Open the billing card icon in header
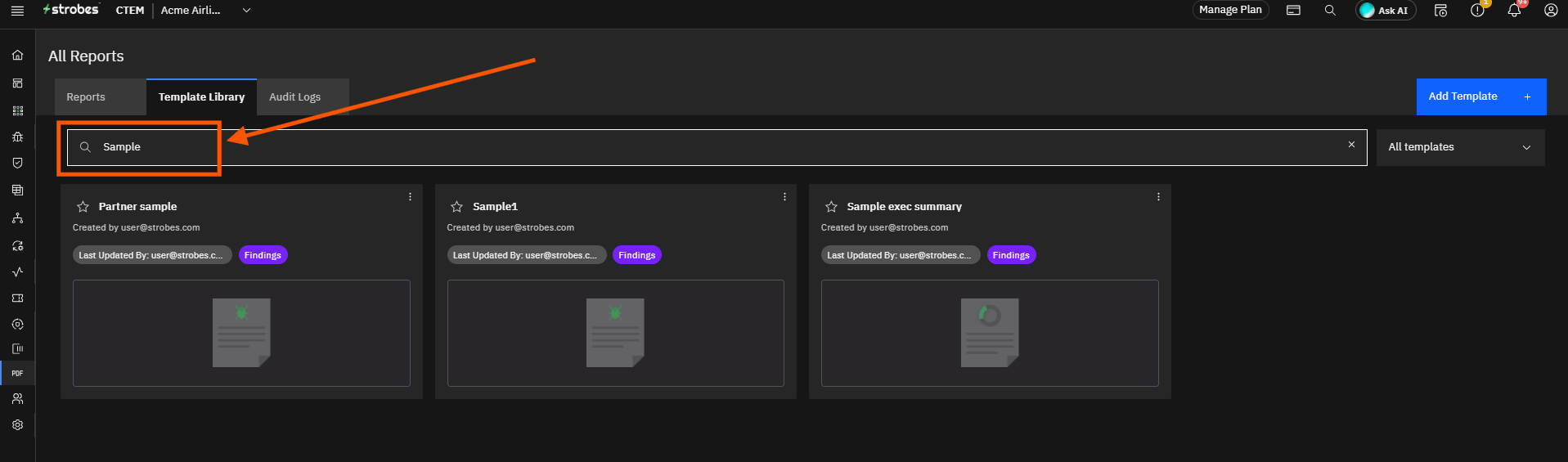 (x=1293, y=11)
